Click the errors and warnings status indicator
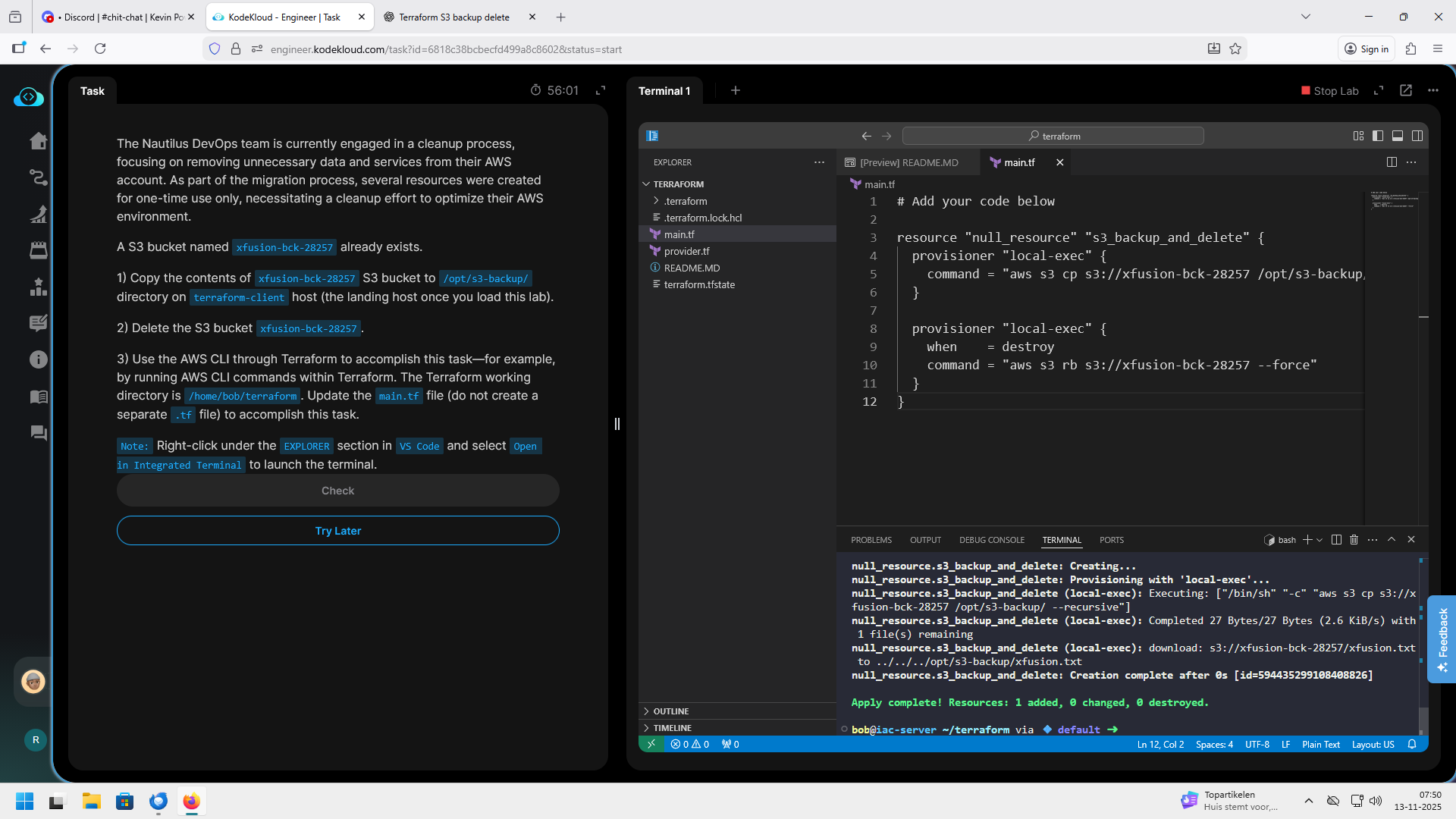This screenshot has height=819, width=1456. click(689, 745)
